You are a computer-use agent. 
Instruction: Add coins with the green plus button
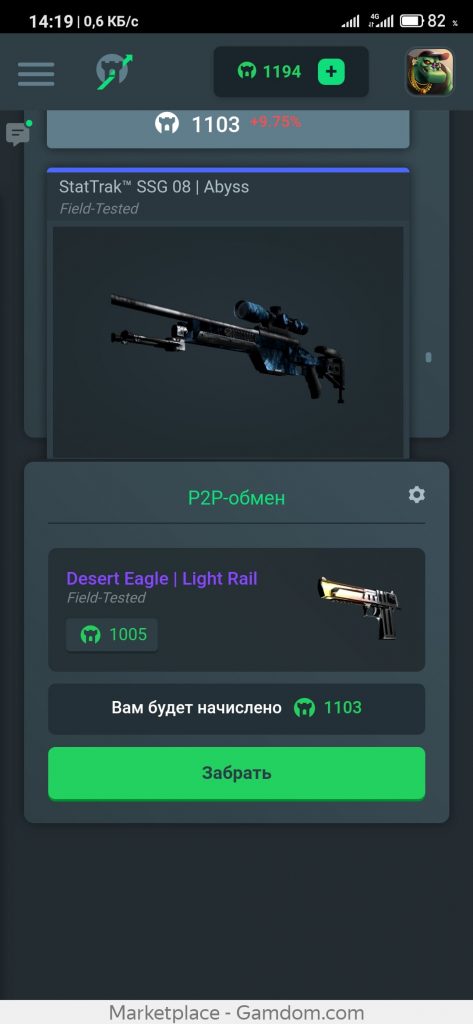[331, 72]
